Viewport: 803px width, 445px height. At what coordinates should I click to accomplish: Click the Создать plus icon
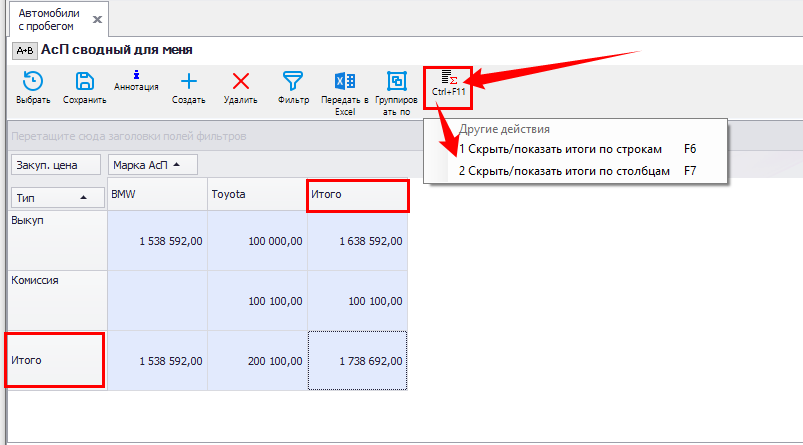(x=188, y=82)
